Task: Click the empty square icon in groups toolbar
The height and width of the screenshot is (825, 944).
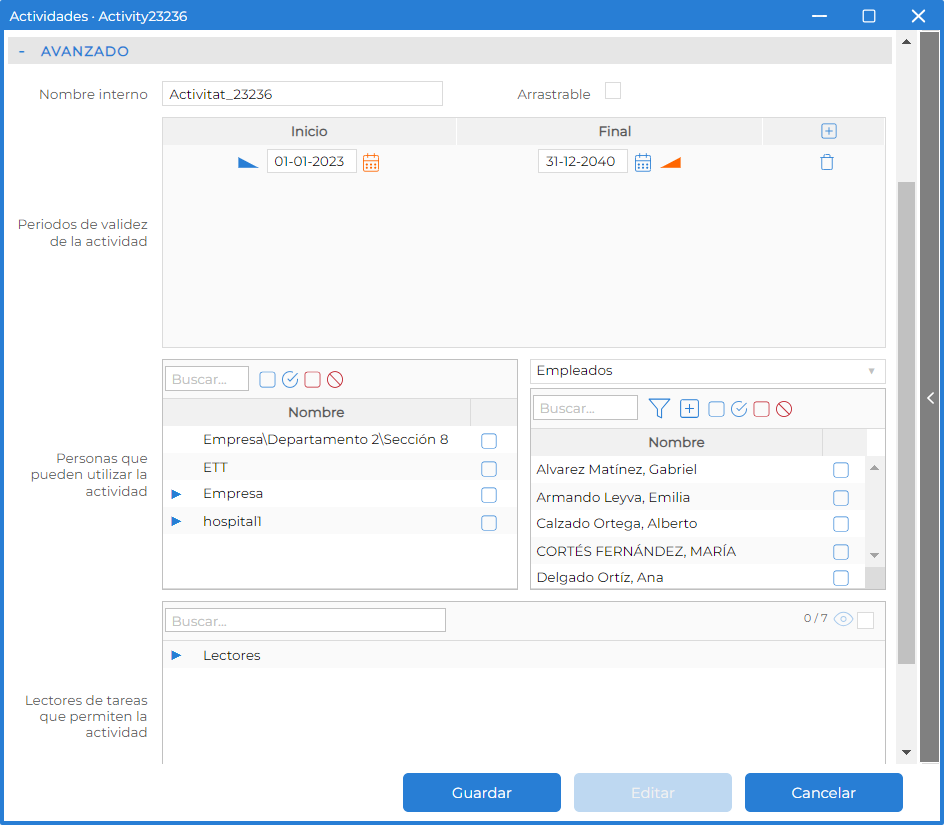Action: (267, 379)
